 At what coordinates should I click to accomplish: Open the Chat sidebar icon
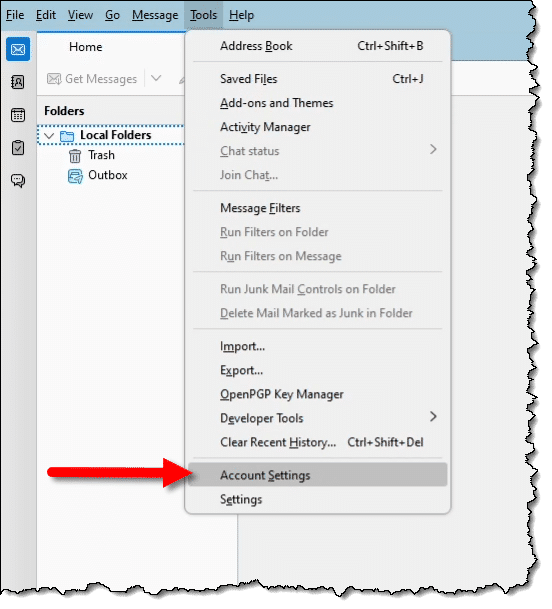point(18,181)
